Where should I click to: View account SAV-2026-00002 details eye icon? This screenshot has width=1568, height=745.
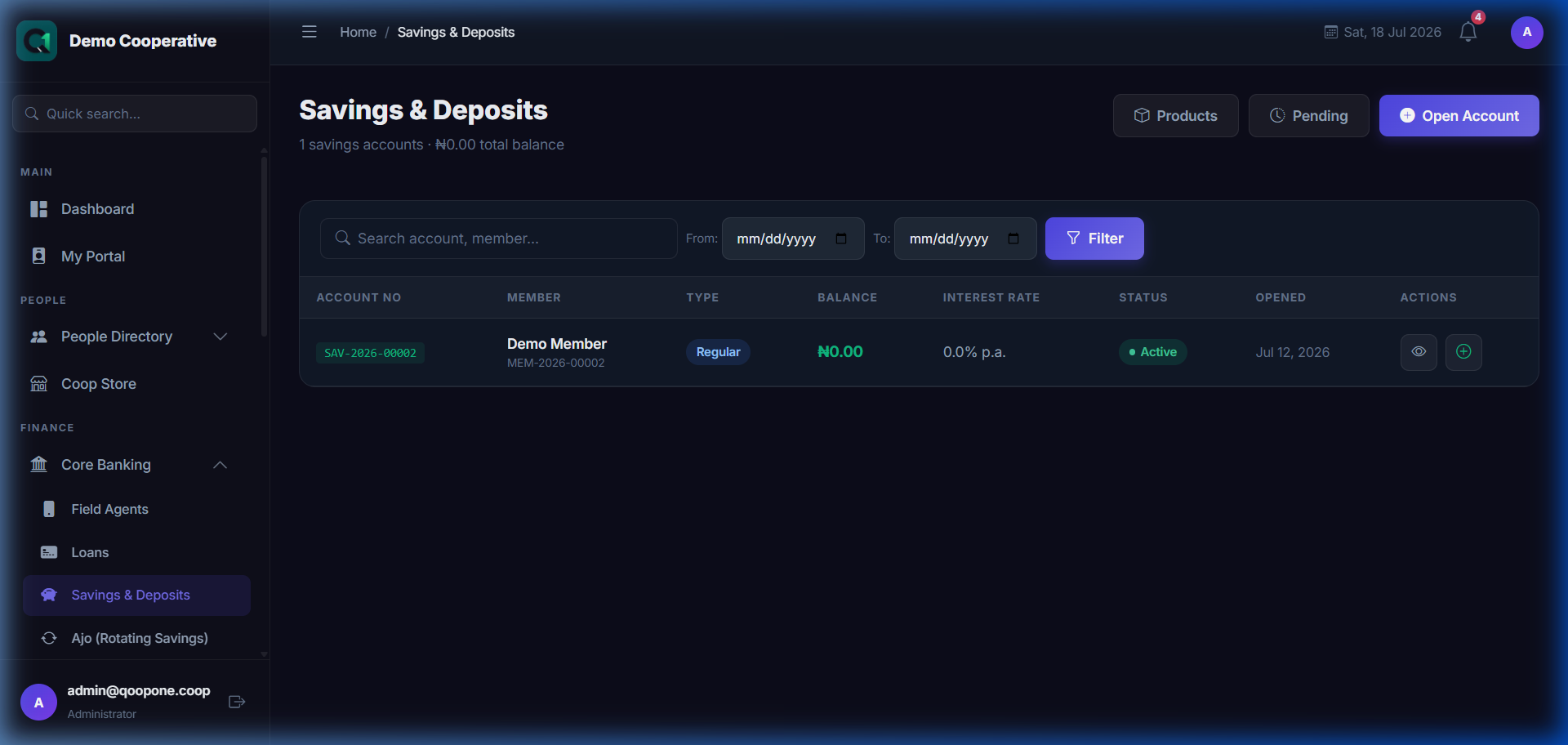tap(1419, 352)
